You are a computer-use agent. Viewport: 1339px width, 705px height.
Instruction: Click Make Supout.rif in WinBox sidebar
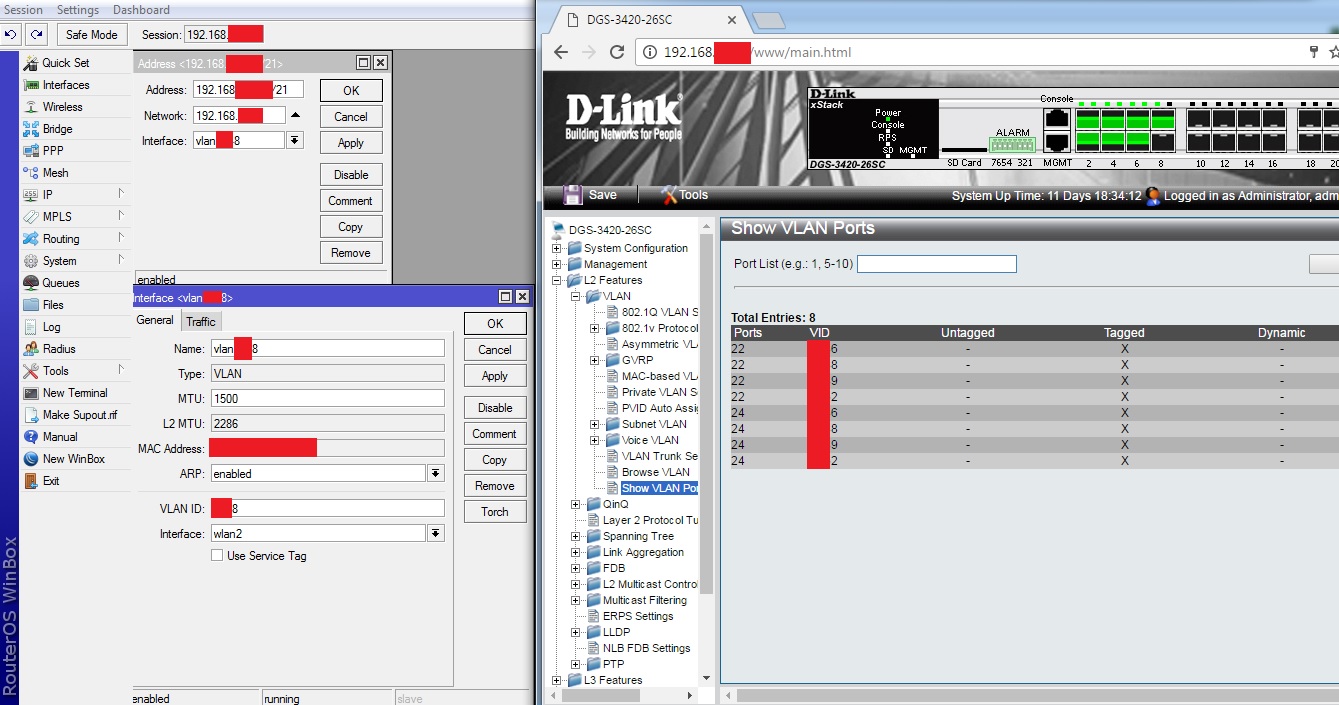[x=79, y=415]
